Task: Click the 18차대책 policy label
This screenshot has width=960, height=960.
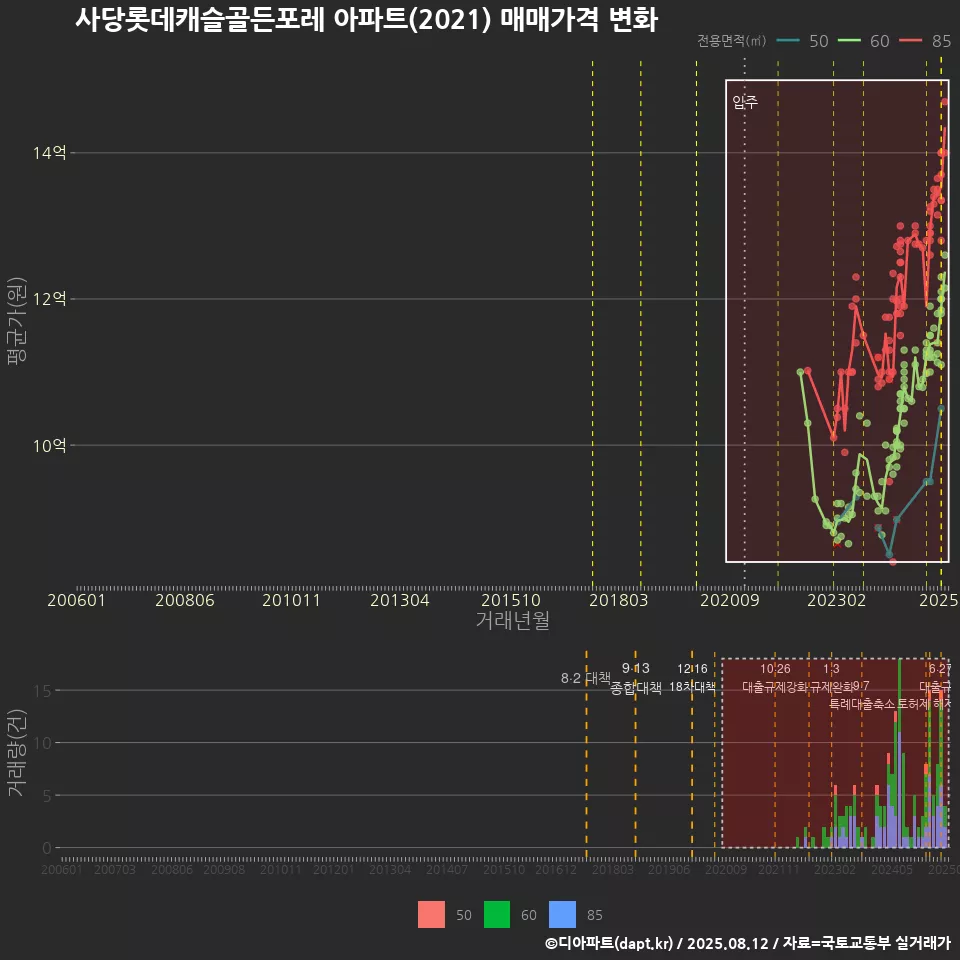Action: tap(692, 686)
